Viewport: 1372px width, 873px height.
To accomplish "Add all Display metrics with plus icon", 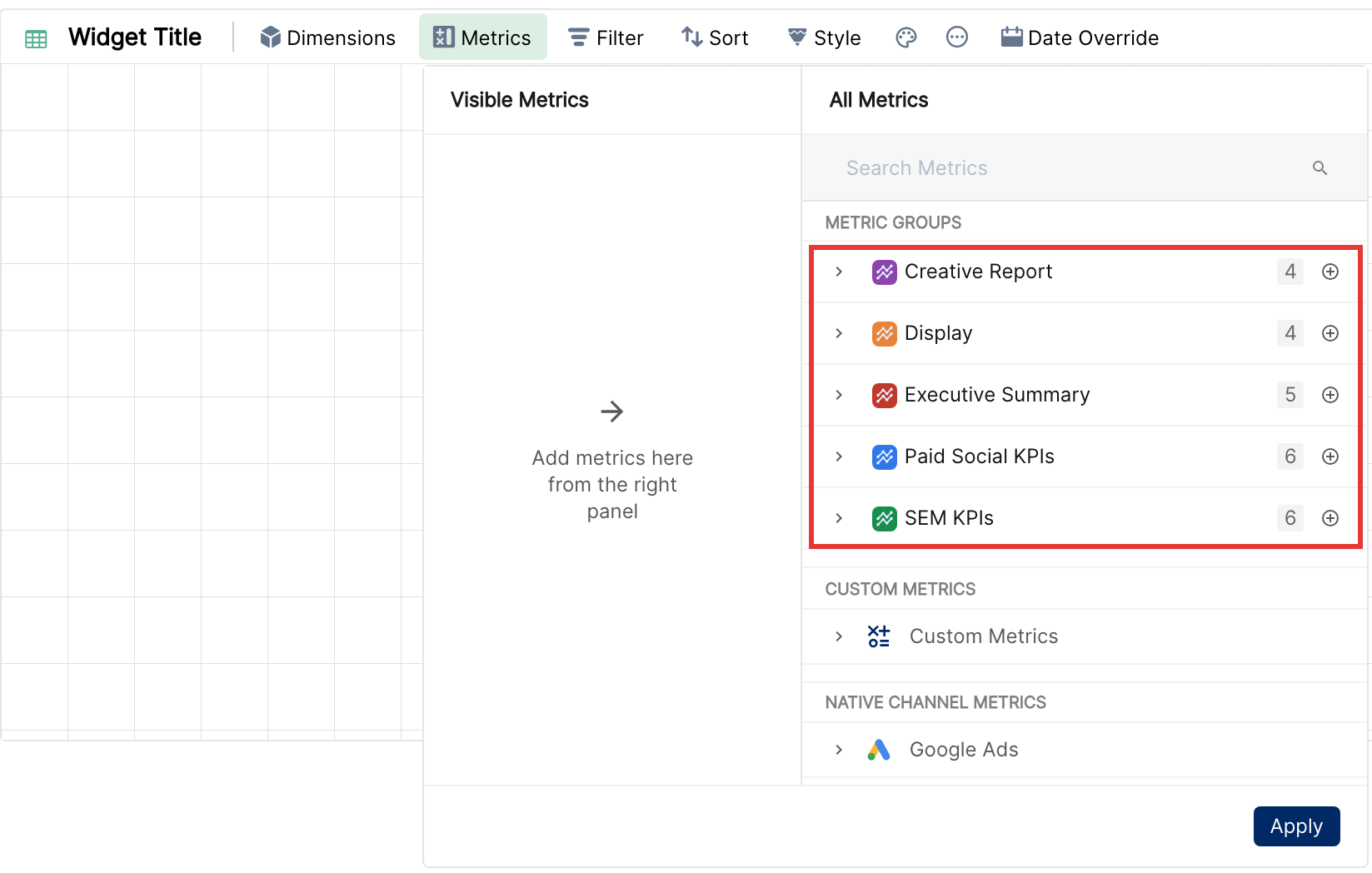I will point(1330,333).
